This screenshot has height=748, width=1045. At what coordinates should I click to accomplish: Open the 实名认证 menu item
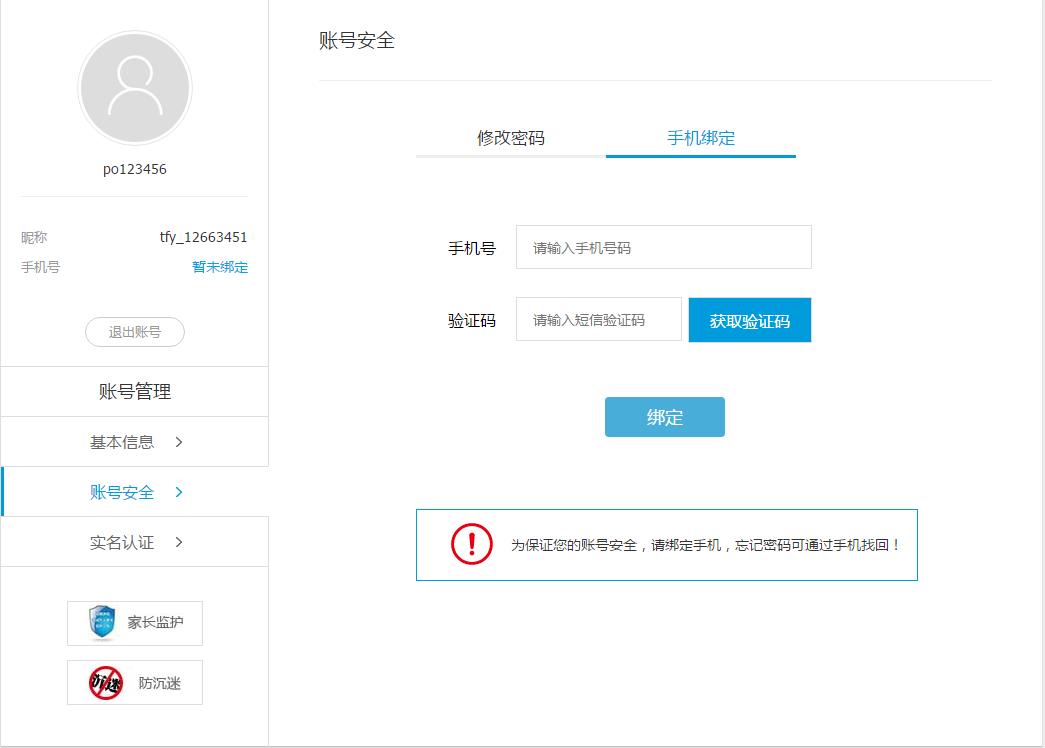pyautogui.click(x=122, y=542)
